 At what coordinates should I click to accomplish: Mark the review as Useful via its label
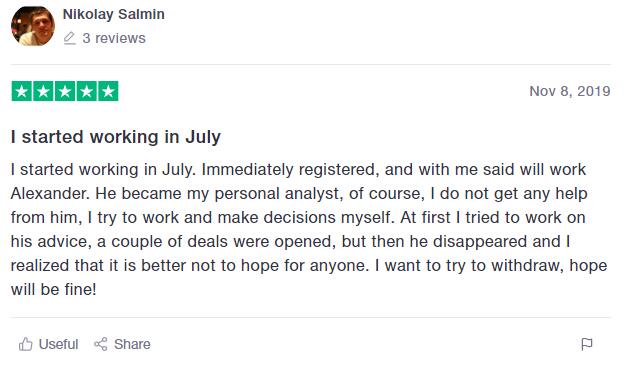[58, 344]
